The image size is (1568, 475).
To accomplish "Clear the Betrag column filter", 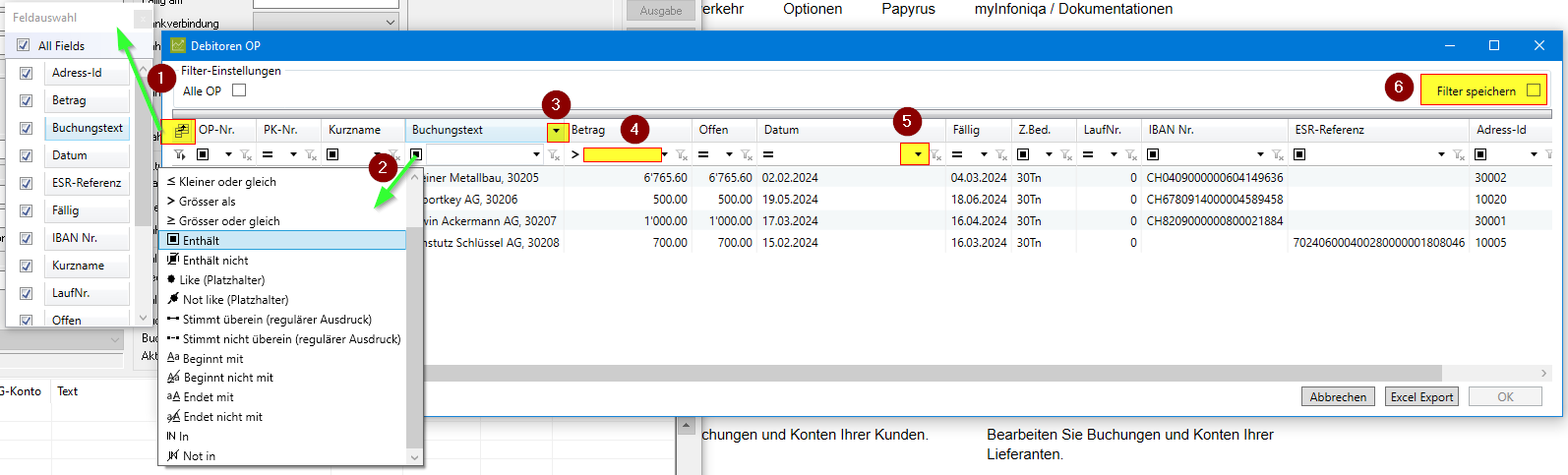I will [x=682, y=154].
